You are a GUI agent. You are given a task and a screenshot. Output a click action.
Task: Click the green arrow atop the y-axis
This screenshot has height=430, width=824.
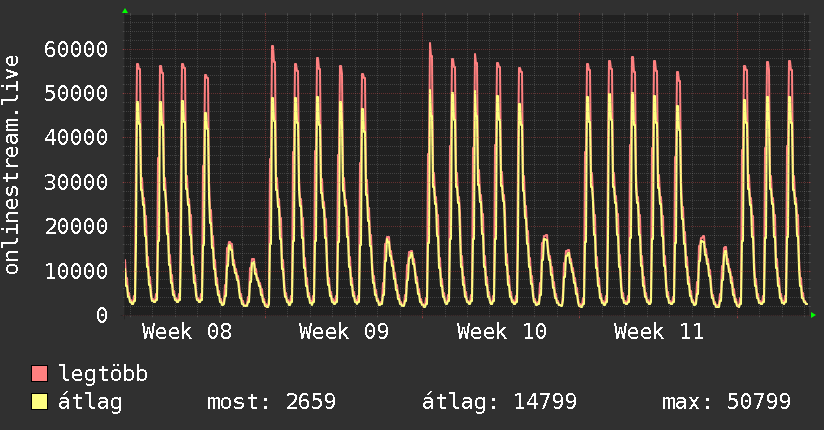click(x=125, y=11)
